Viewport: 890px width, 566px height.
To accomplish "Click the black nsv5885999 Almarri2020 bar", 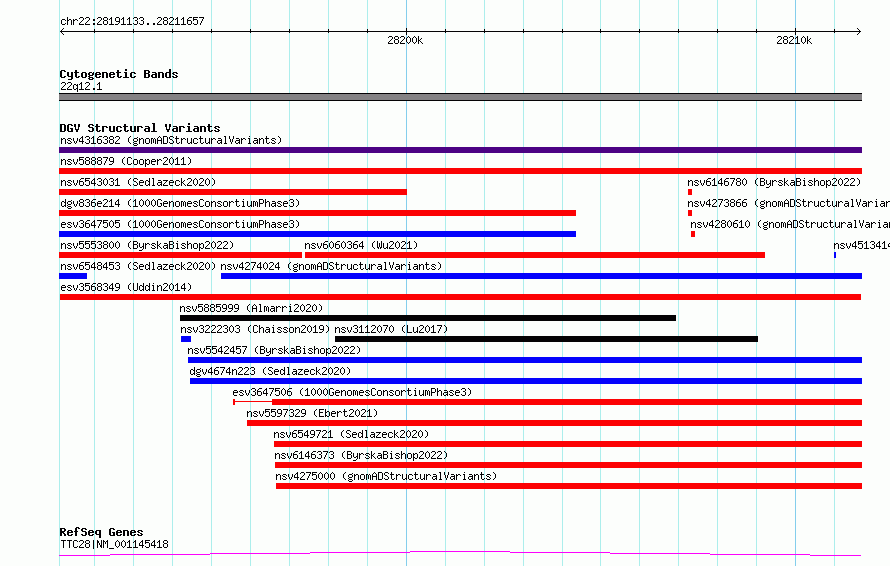I will [x=428, y=318].
